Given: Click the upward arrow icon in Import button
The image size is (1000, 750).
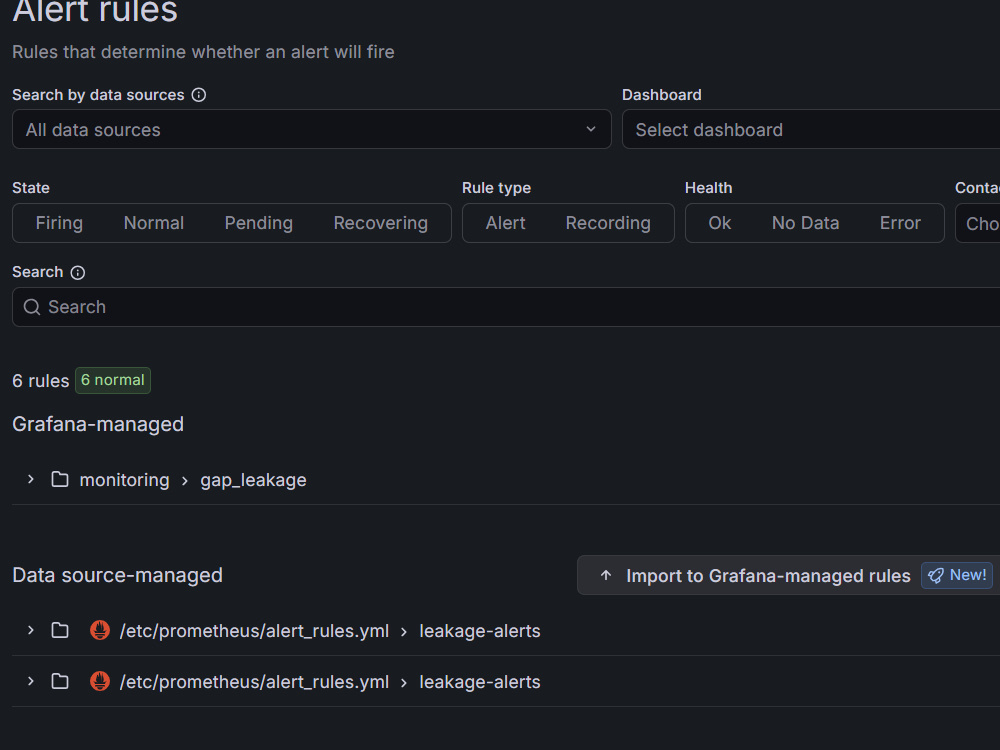Looking at the screenshot, I should [606, 575].
